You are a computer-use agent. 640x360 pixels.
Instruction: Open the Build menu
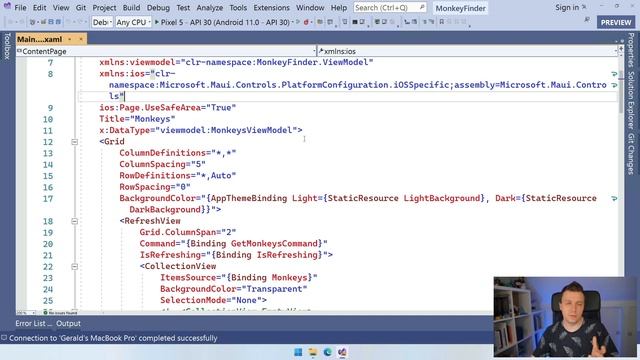[131, 8]
